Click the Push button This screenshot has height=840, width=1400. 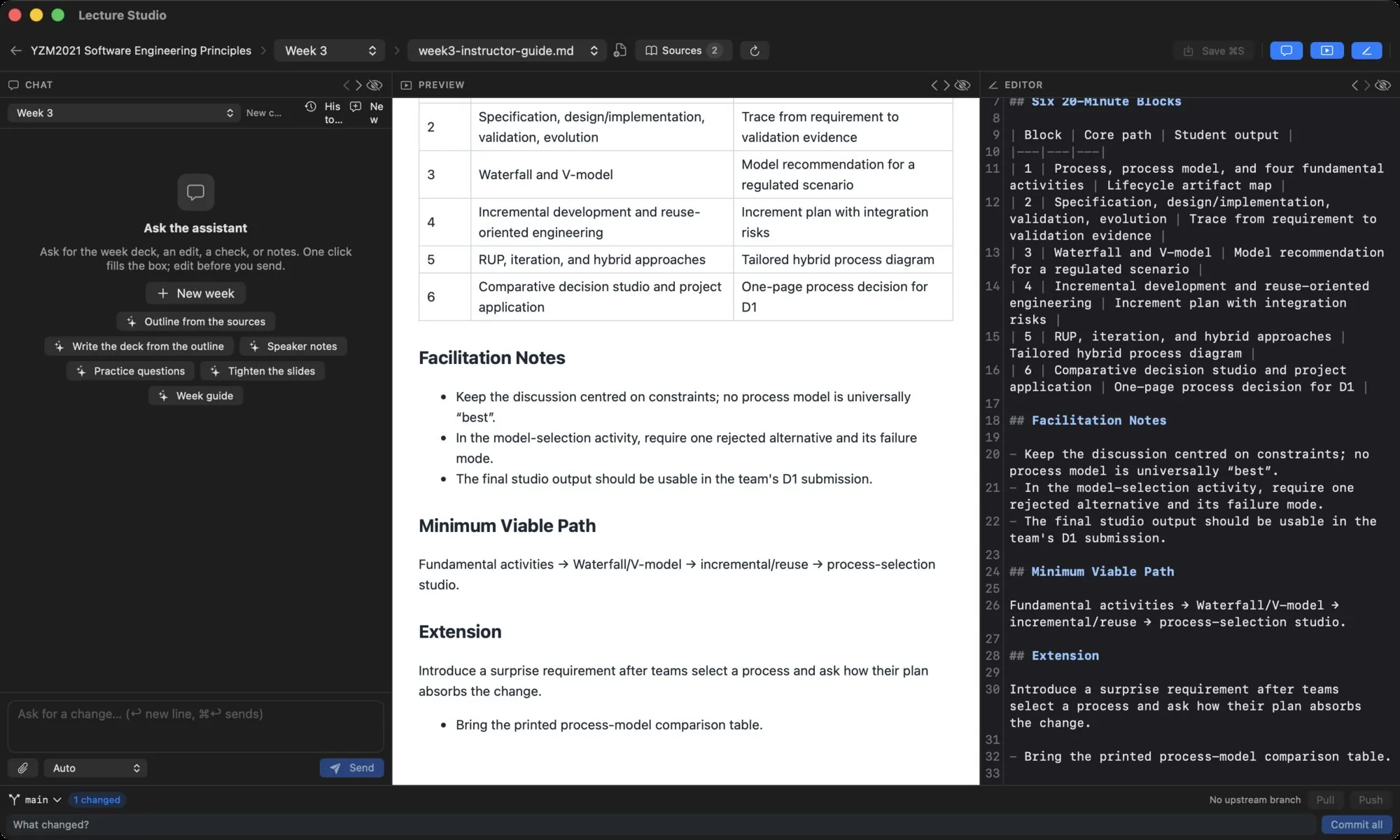1370,799
